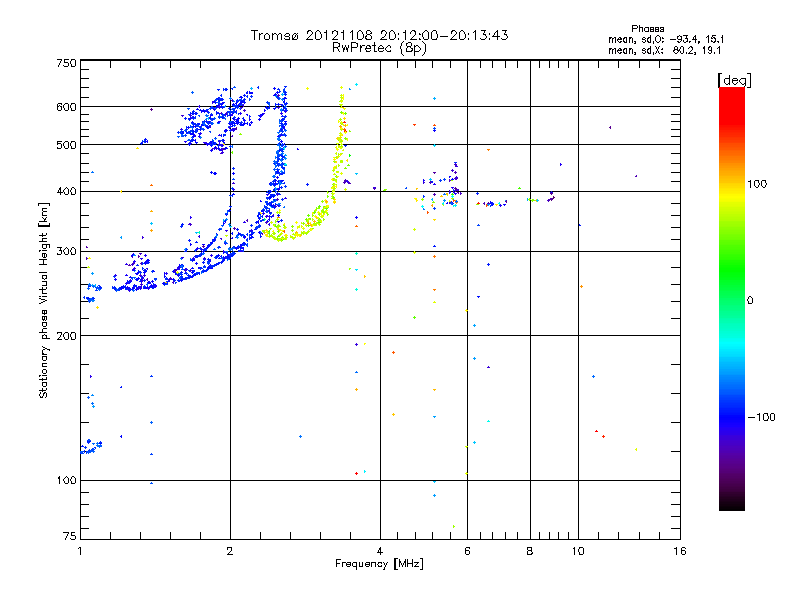Click the "300" tick on the height axis
Screen dimensions: 800x600
[66, 252]
